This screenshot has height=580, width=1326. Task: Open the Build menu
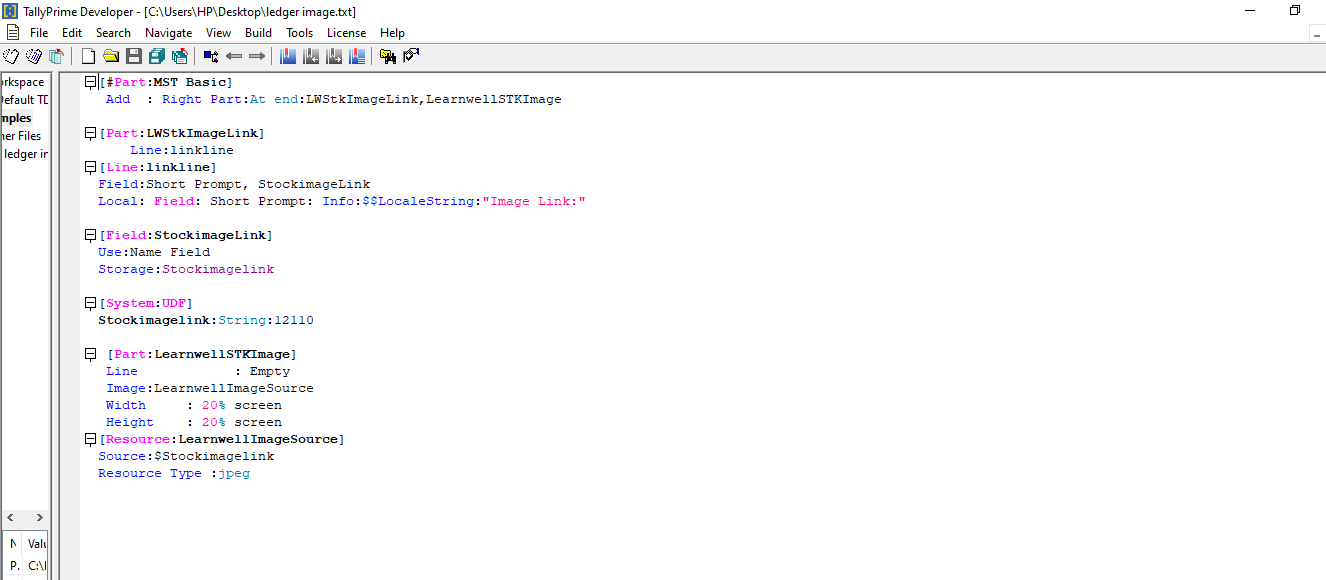(x=258, y=32)
